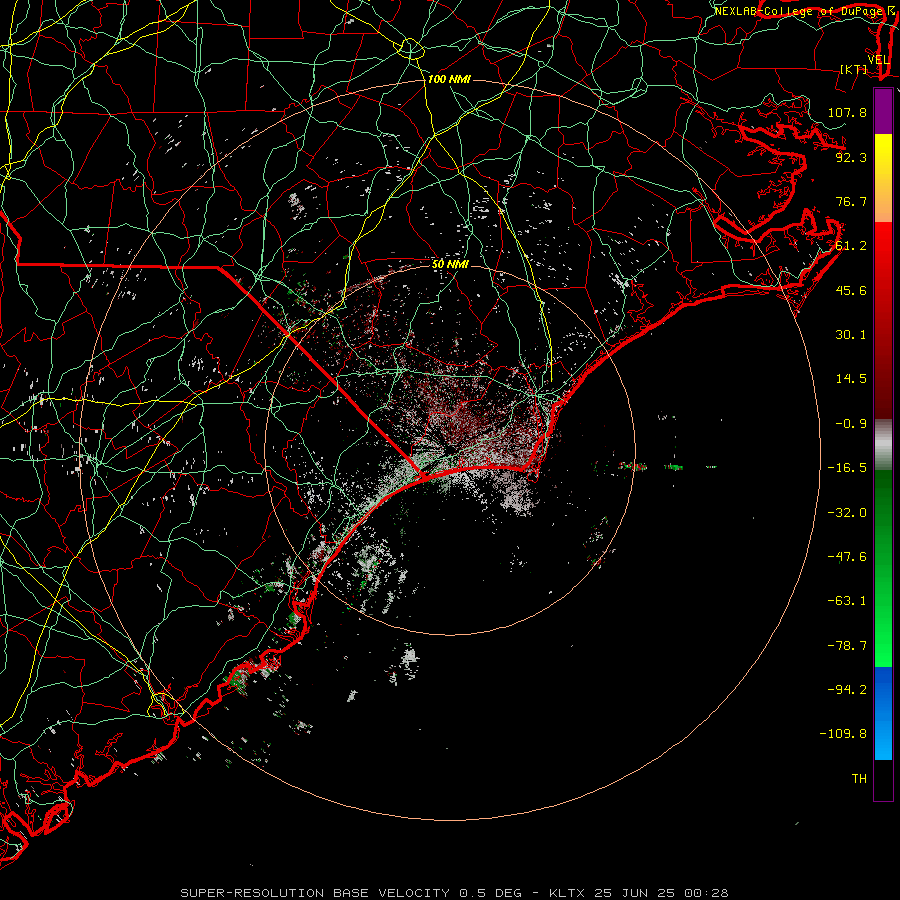
Task: Pick the purple segment of the velocity color bar
Action: point(883,112)
